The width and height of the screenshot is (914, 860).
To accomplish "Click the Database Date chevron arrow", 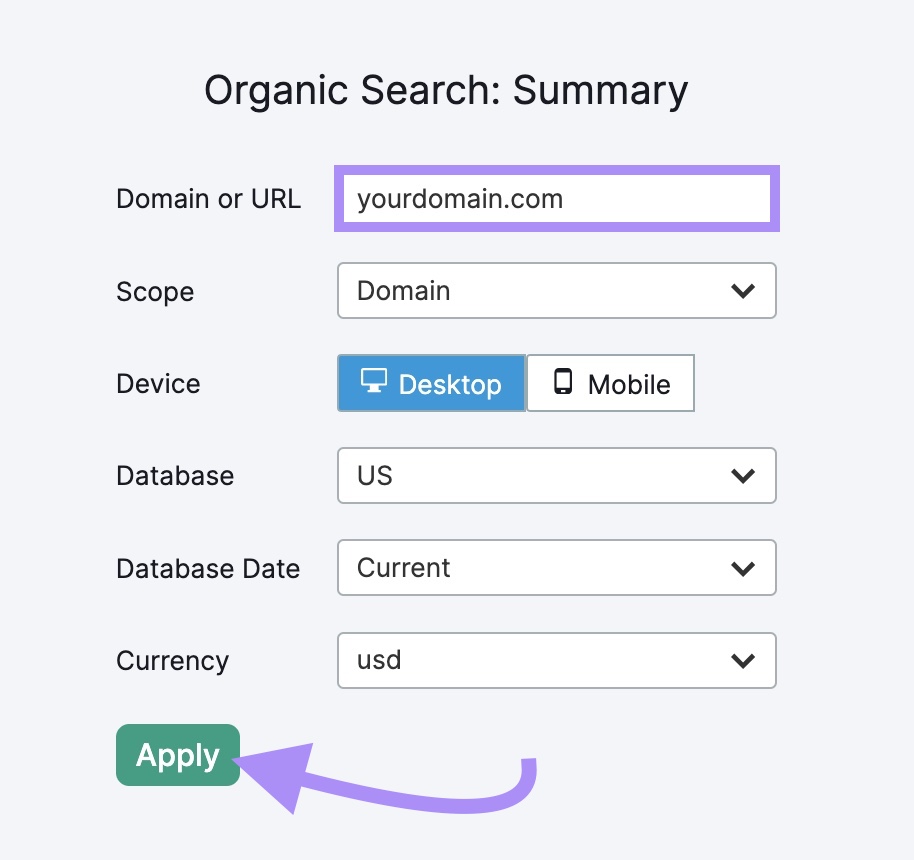I will click(742, 568).
